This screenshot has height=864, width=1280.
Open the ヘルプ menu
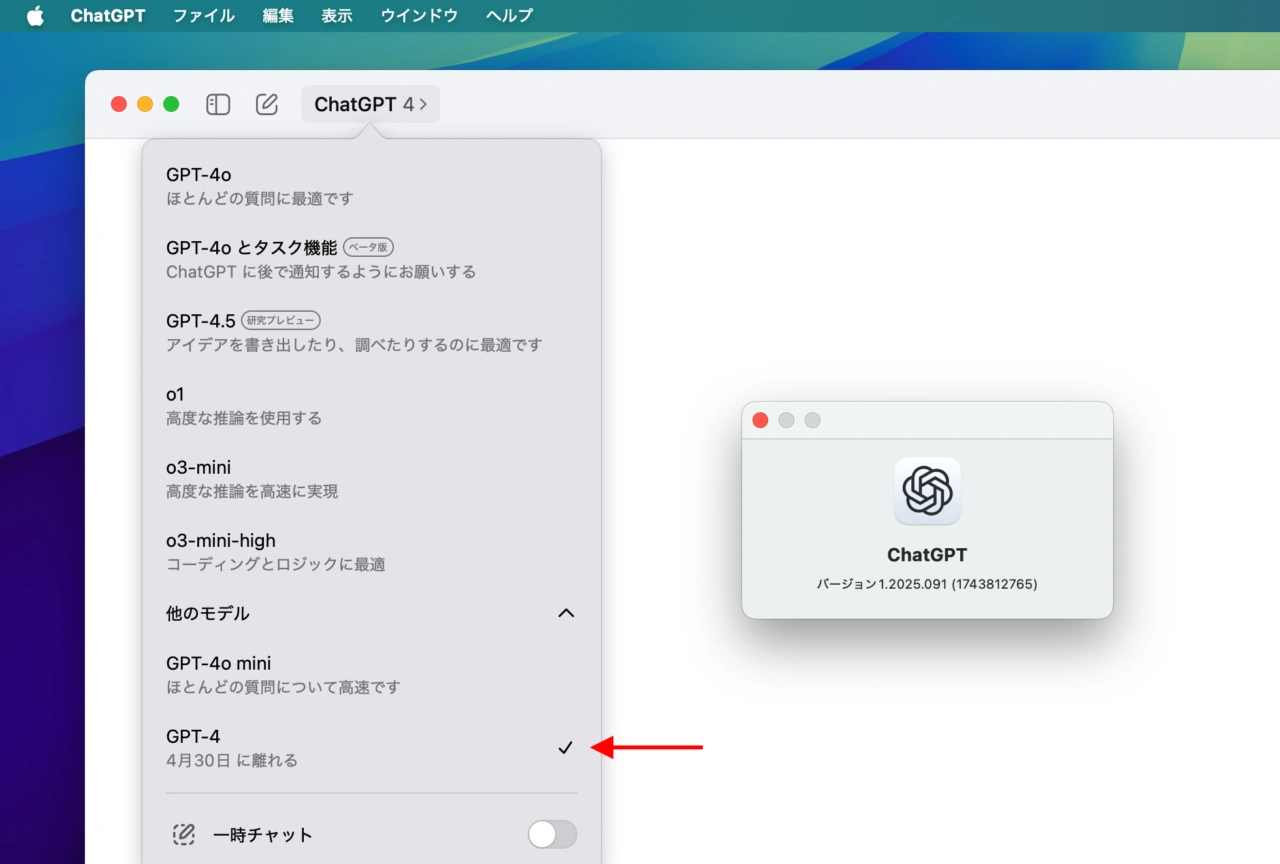(509, 16)
